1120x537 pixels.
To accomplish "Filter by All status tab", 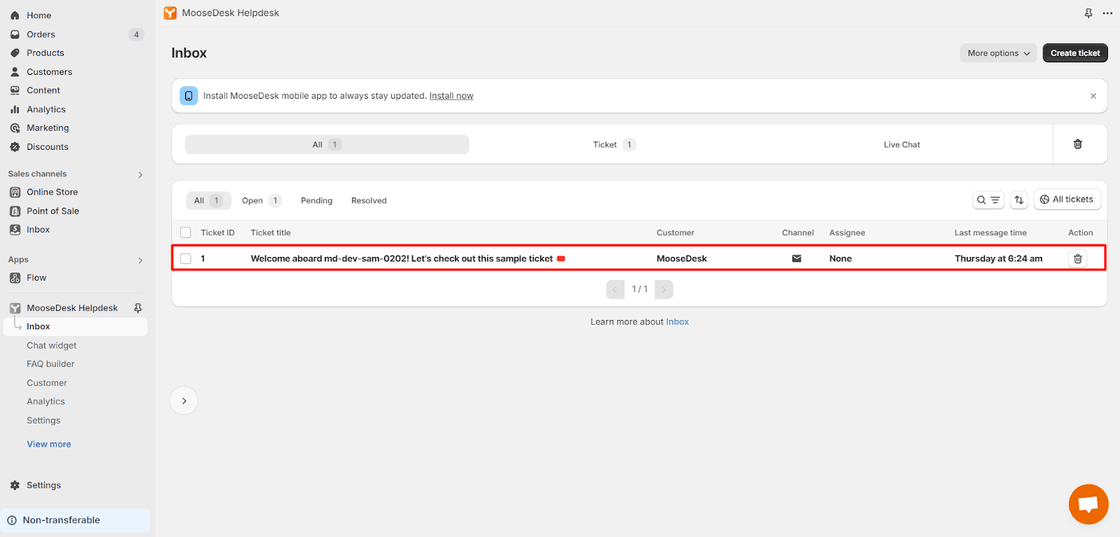I will pos(209,201).
